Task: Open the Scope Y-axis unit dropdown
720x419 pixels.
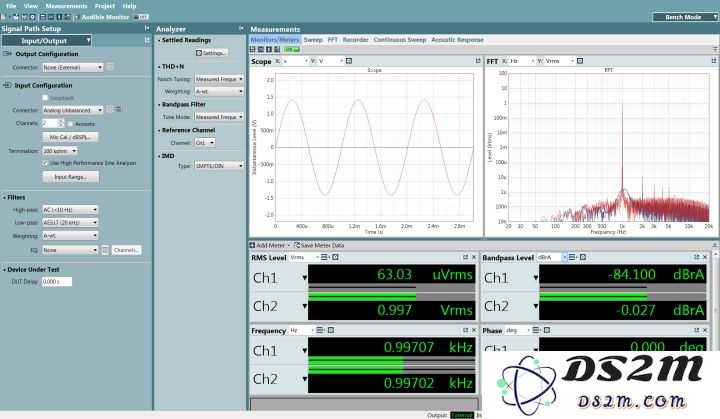Action: (x=331, y=61)
